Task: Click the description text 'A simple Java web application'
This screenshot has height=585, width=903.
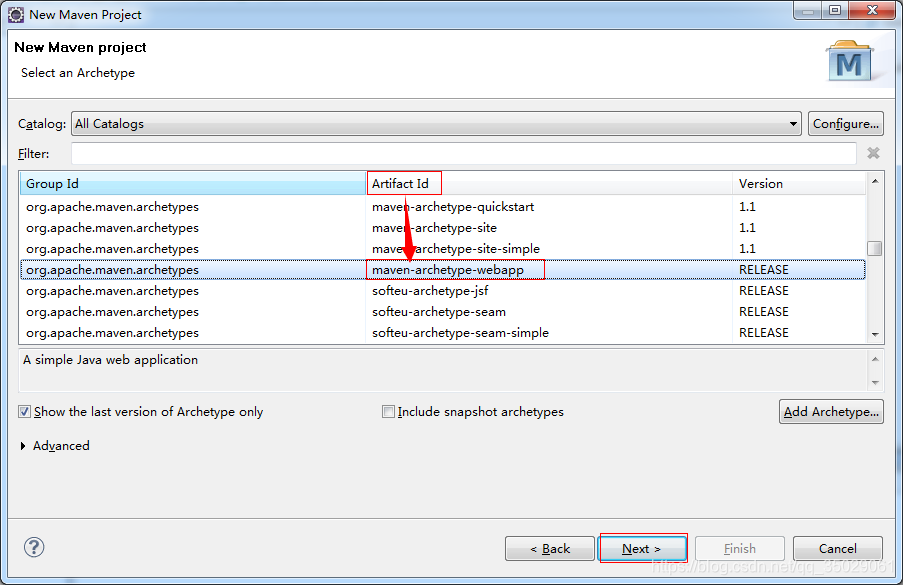Action: (x=111, y=360)
